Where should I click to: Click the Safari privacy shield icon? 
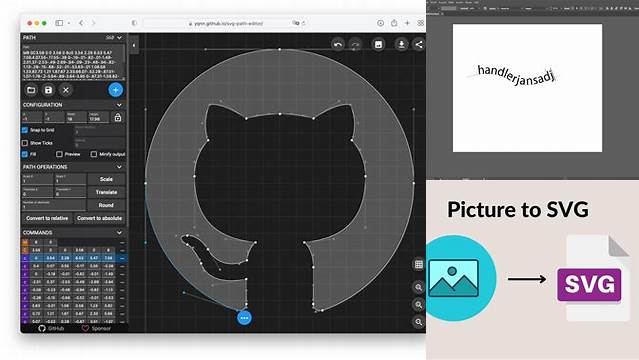(x=134, y=23)
